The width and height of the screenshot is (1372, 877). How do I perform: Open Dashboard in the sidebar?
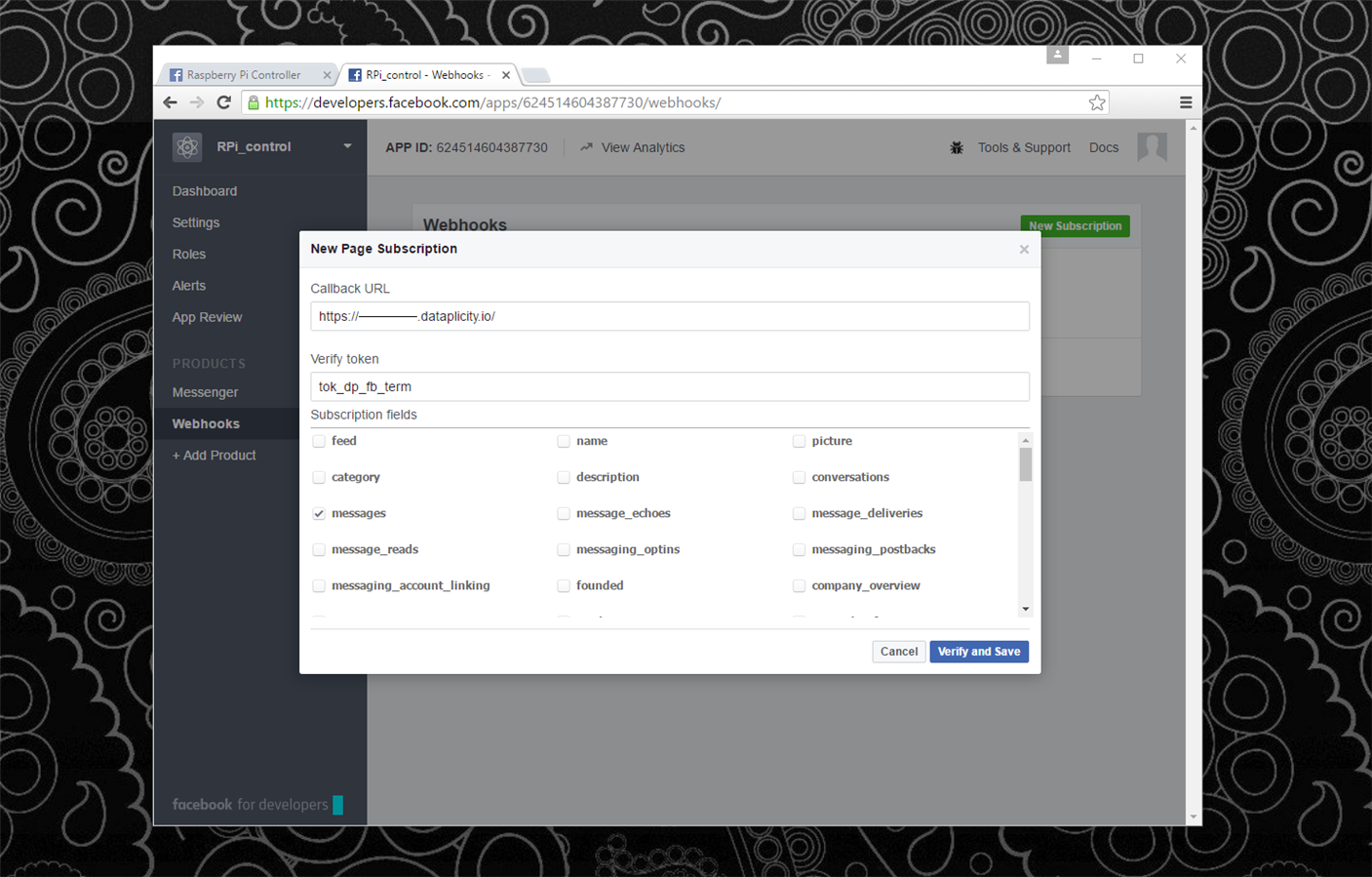[205, 191]
